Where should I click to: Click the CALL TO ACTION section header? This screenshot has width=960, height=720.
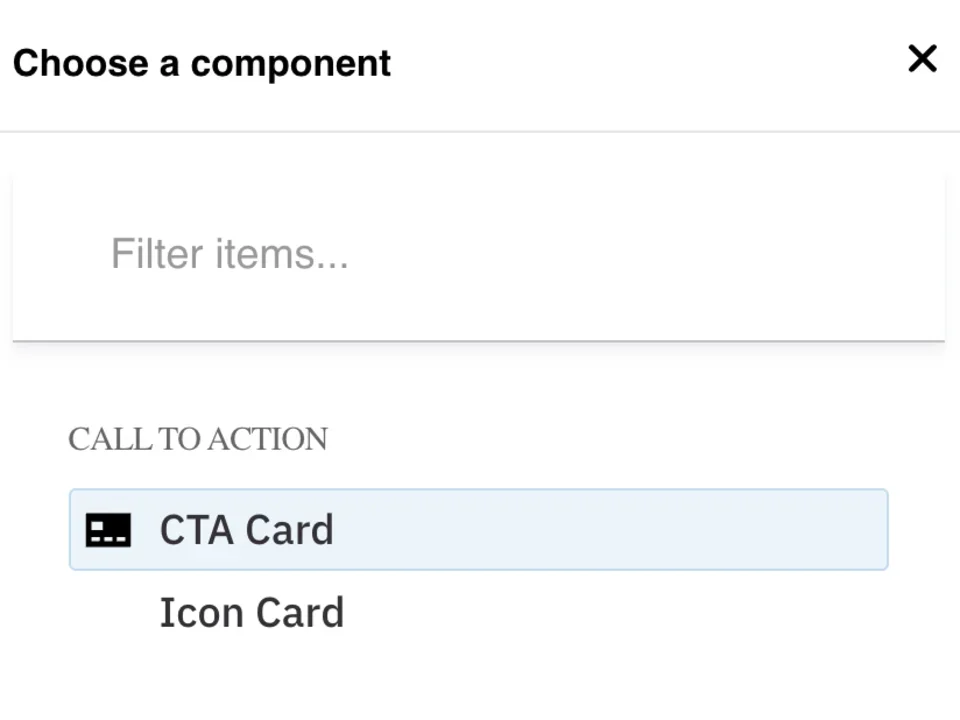click(x=198, y=439)
